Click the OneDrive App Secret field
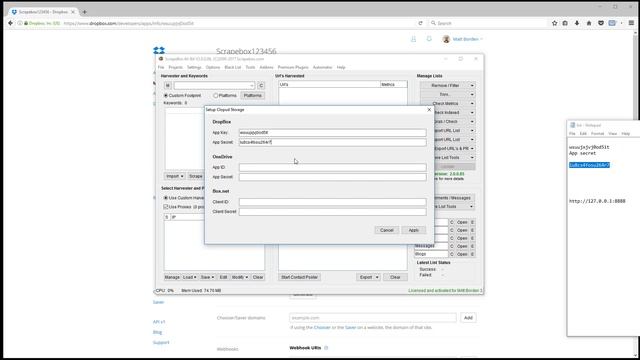The image size is (640, 360). (x=333, y=177)
